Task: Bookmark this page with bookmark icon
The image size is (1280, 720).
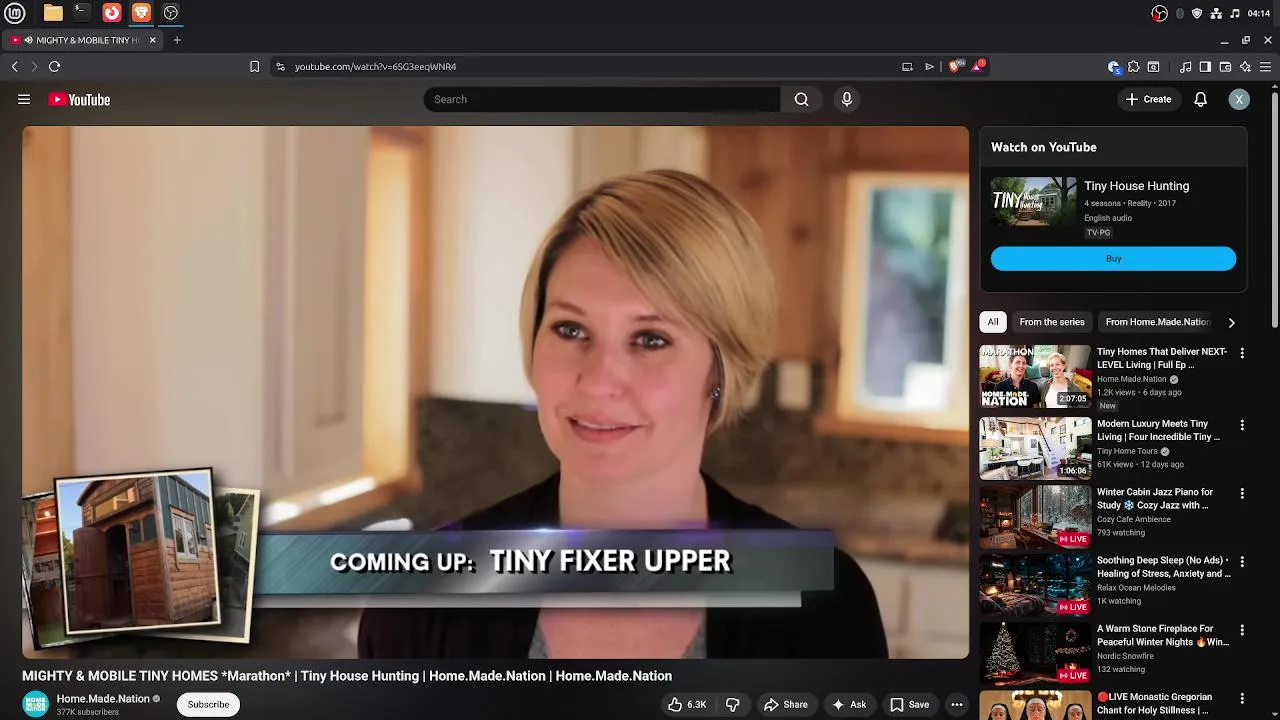Action: (254, 66)
